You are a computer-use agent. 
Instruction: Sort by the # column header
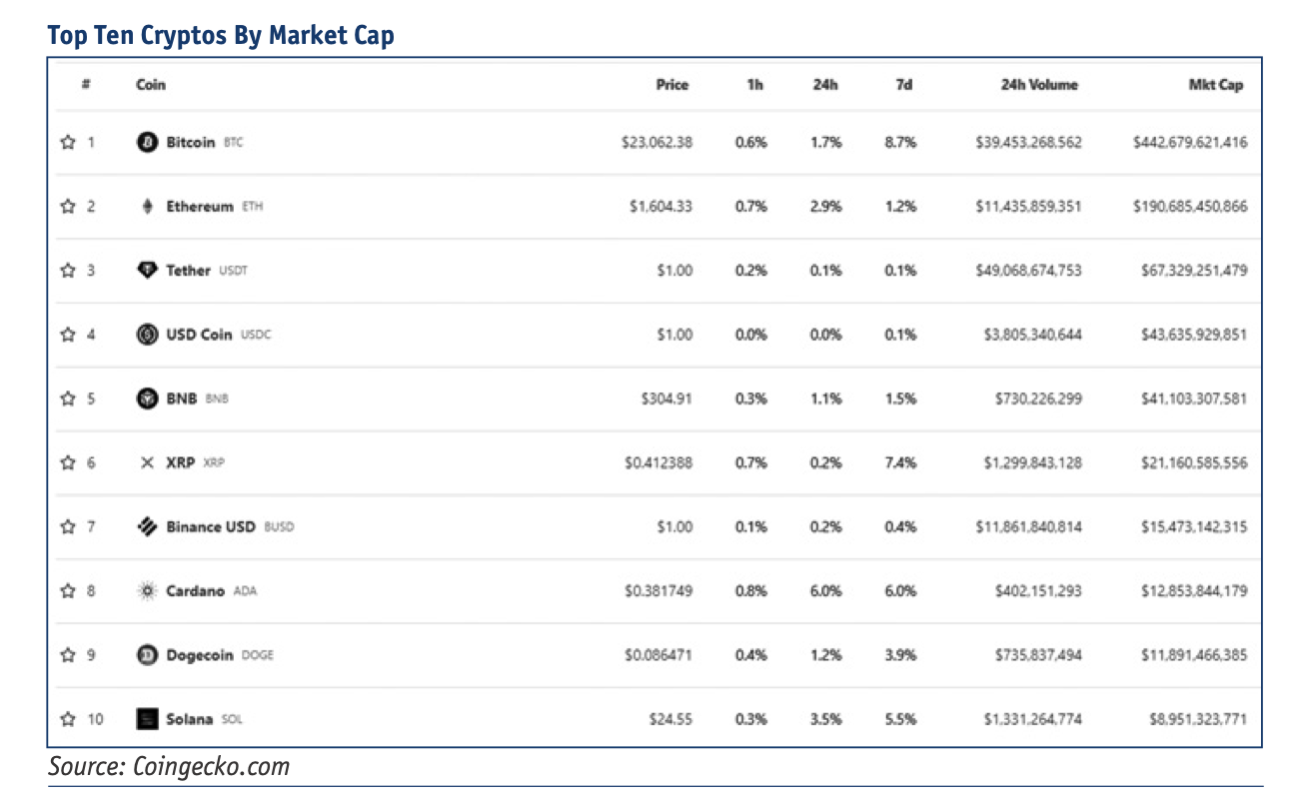[x=86, y=85]
